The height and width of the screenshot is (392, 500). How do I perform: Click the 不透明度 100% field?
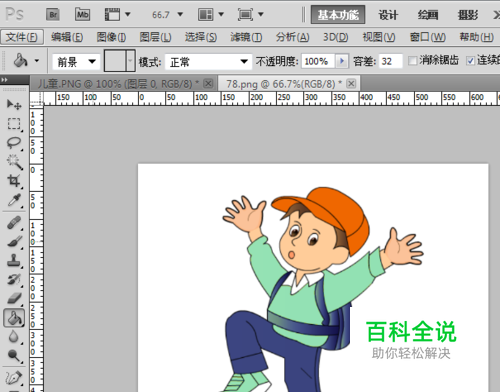[x=318, y=61]
